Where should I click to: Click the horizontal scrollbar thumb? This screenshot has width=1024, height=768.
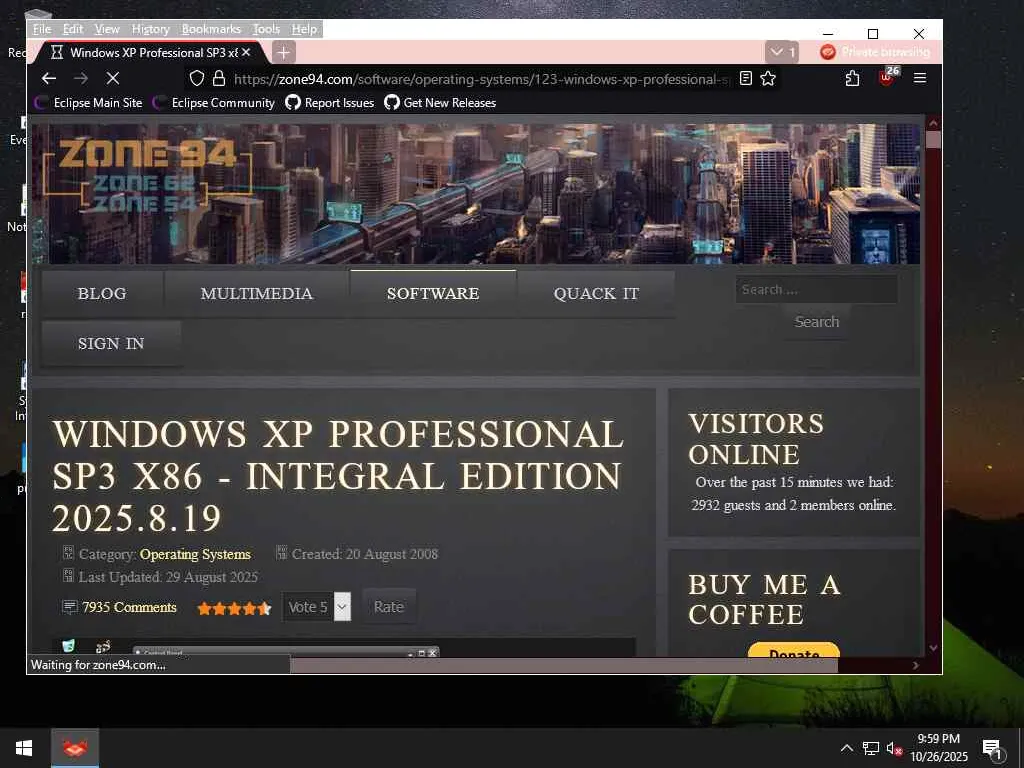pos(564,665)
